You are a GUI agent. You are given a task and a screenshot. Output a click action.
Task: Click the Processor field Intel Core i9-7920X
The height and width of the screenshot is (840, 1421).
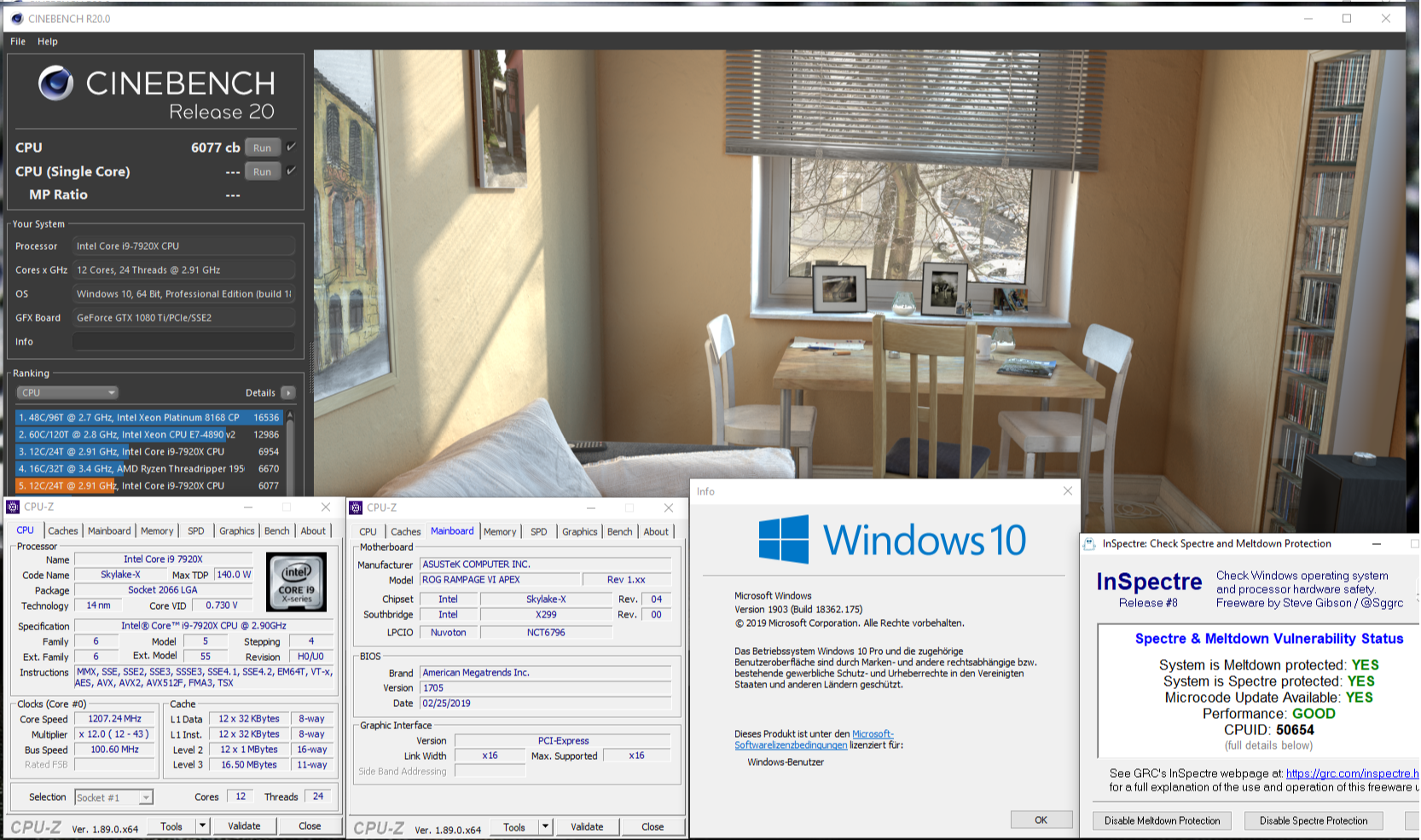[x=183, y=246]
